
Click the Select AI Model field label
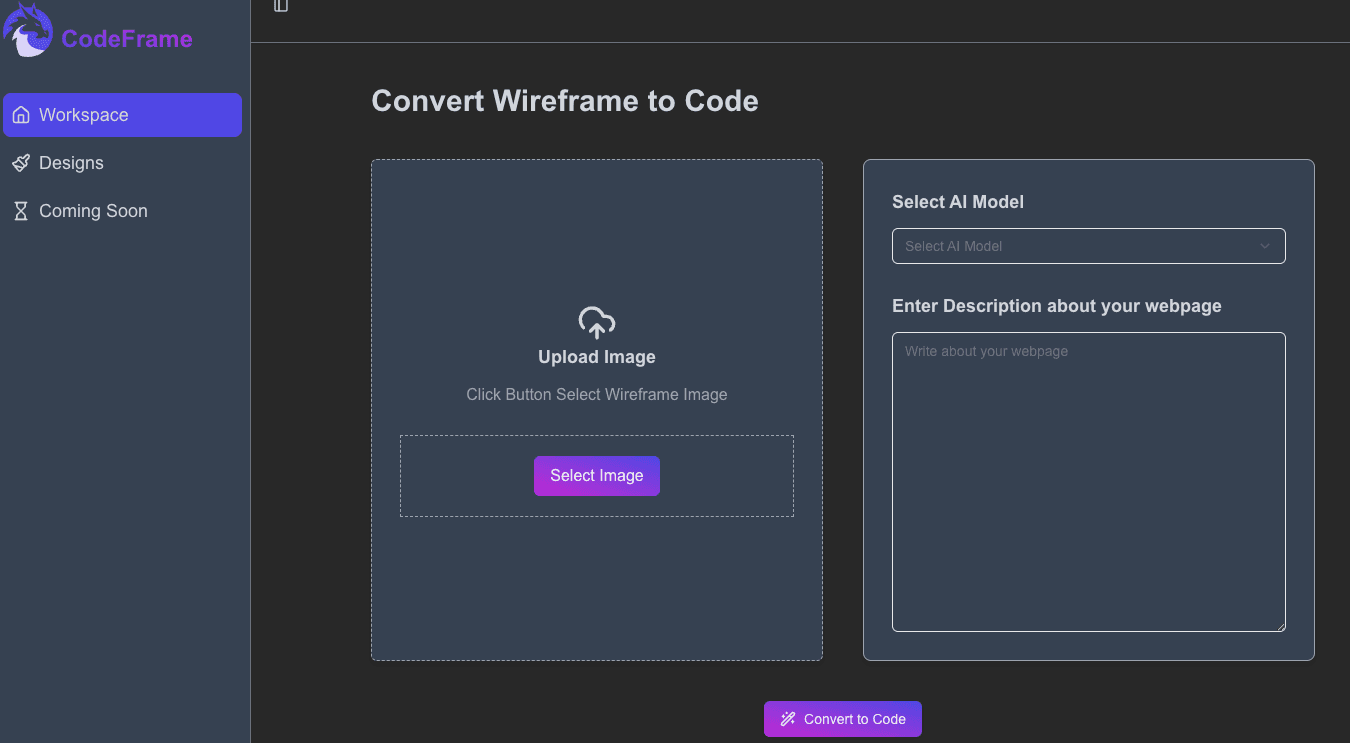point(957,202)
